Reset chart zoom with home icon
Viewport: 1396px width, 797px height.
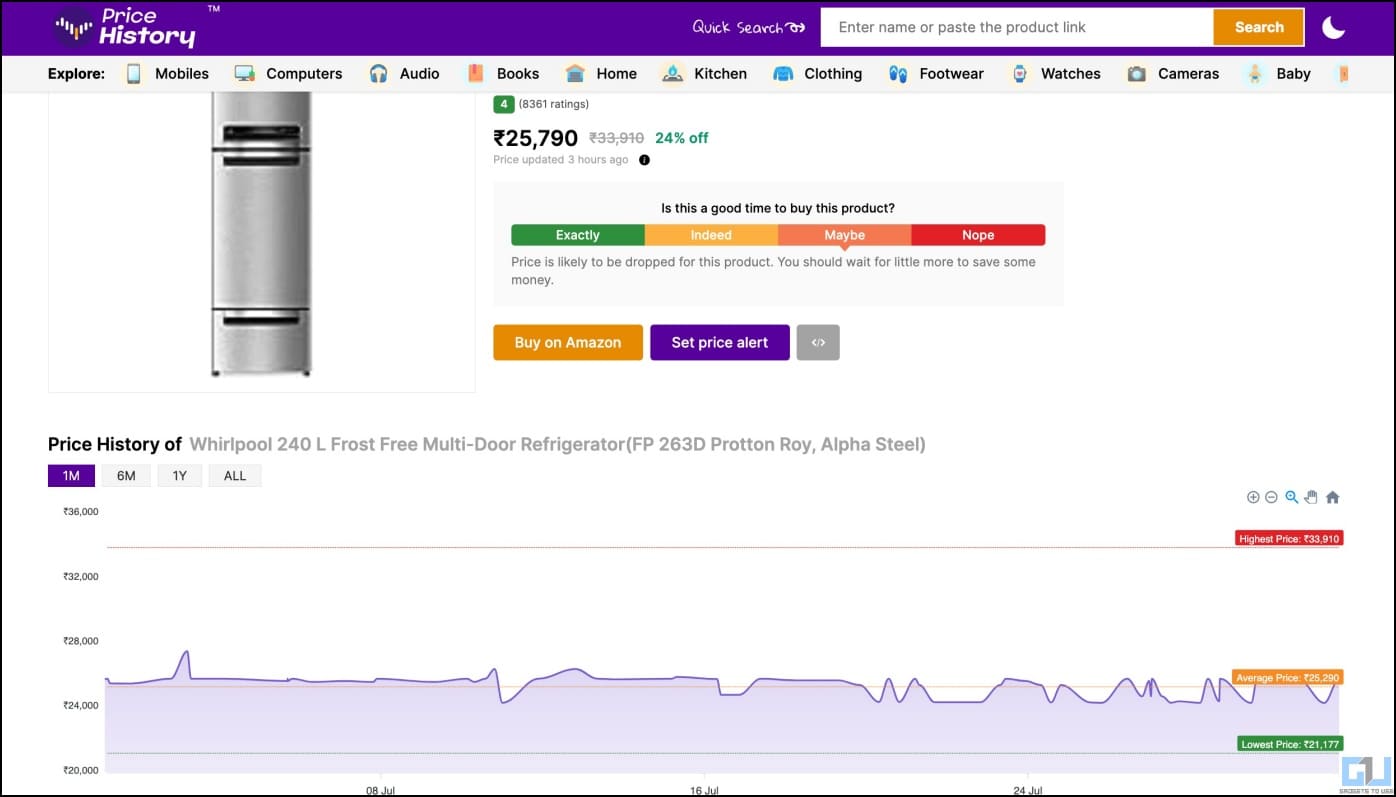click(1332, 497)
